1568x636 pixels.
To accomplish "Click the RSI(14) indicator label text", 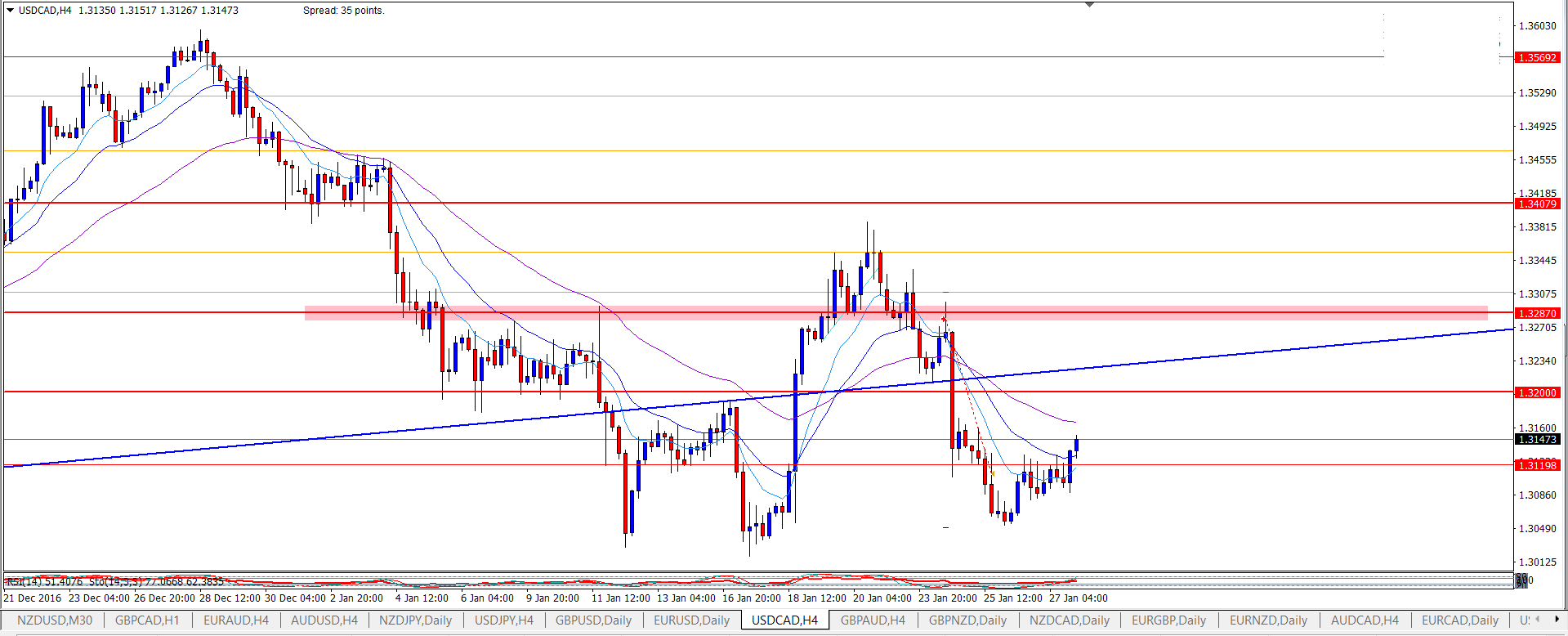I will point(44,581).
